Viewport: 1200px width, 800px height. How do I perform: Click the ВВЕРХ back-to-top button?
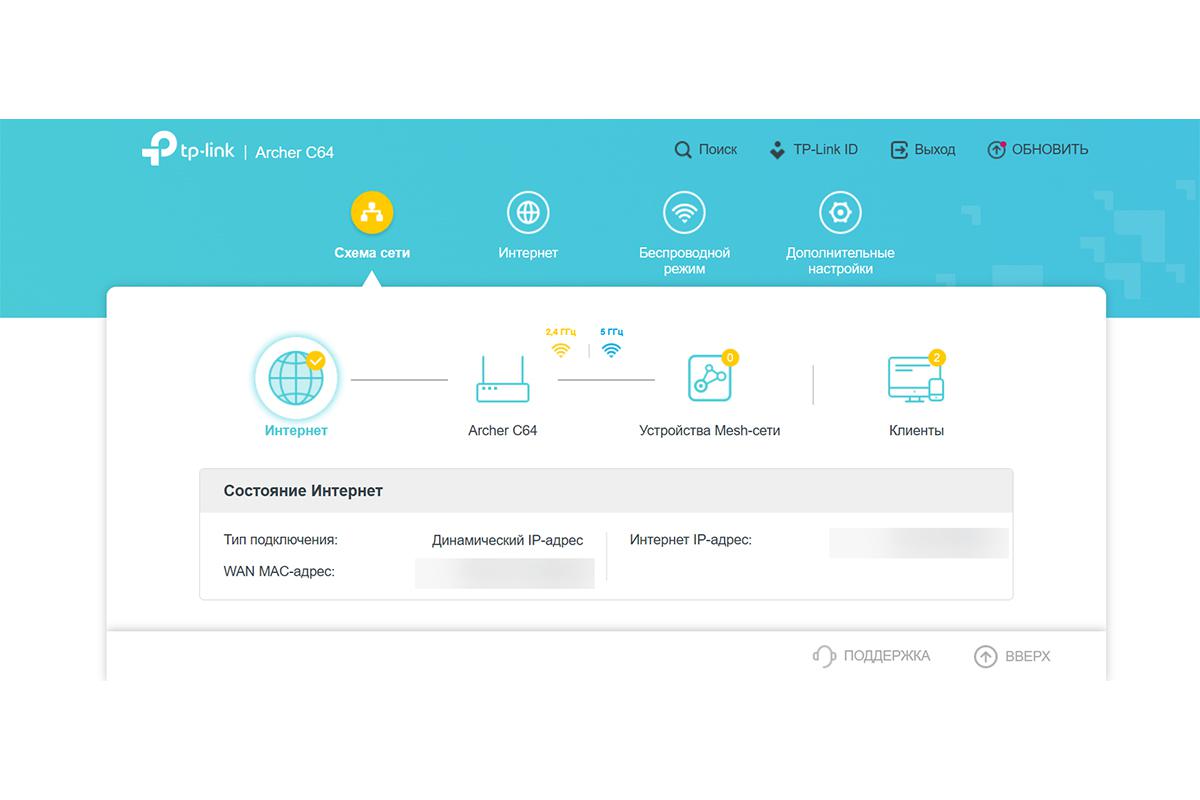1012,656
